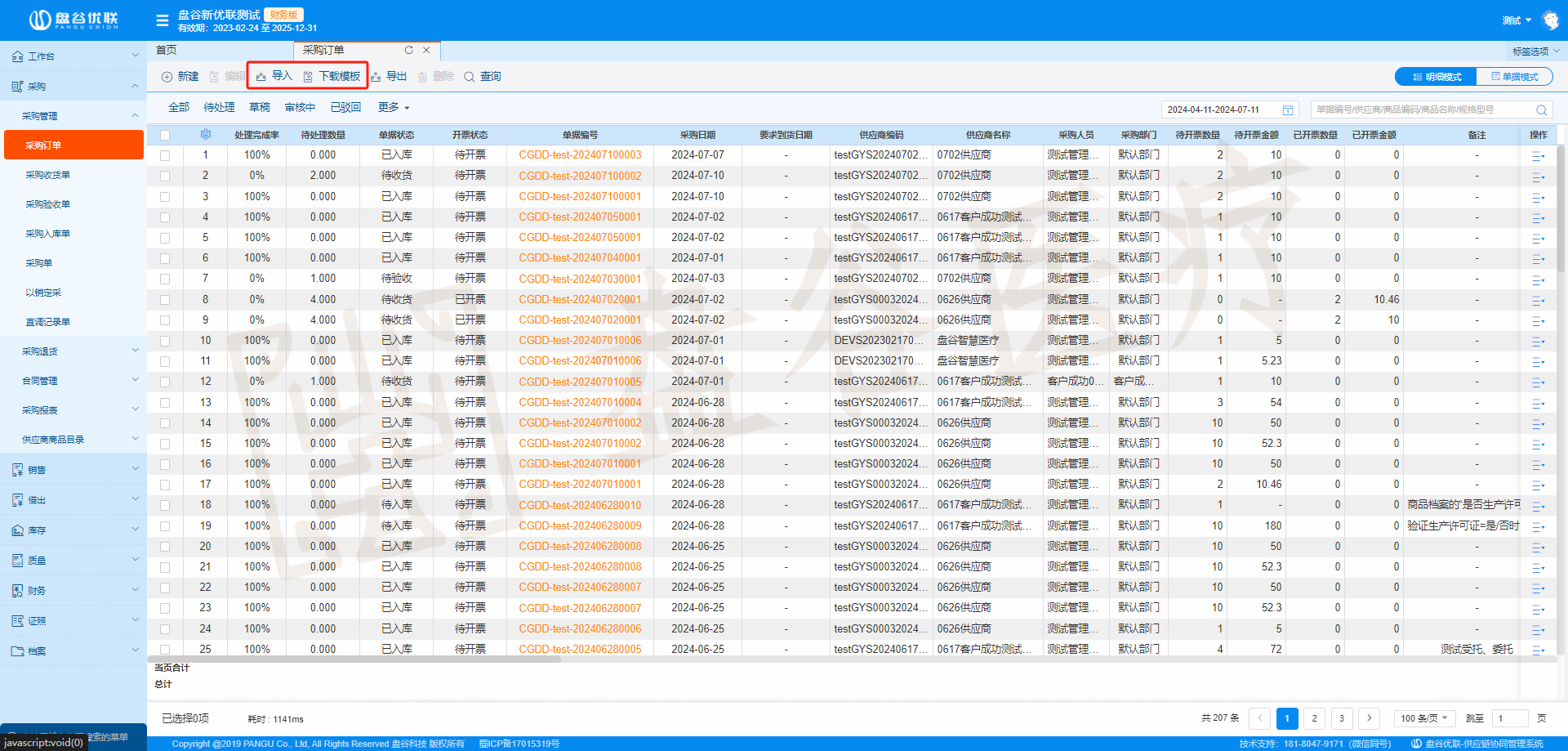Click the 工作台 sidebar icon
Viewport: 1568px width, 751px height.
(17, 56)
